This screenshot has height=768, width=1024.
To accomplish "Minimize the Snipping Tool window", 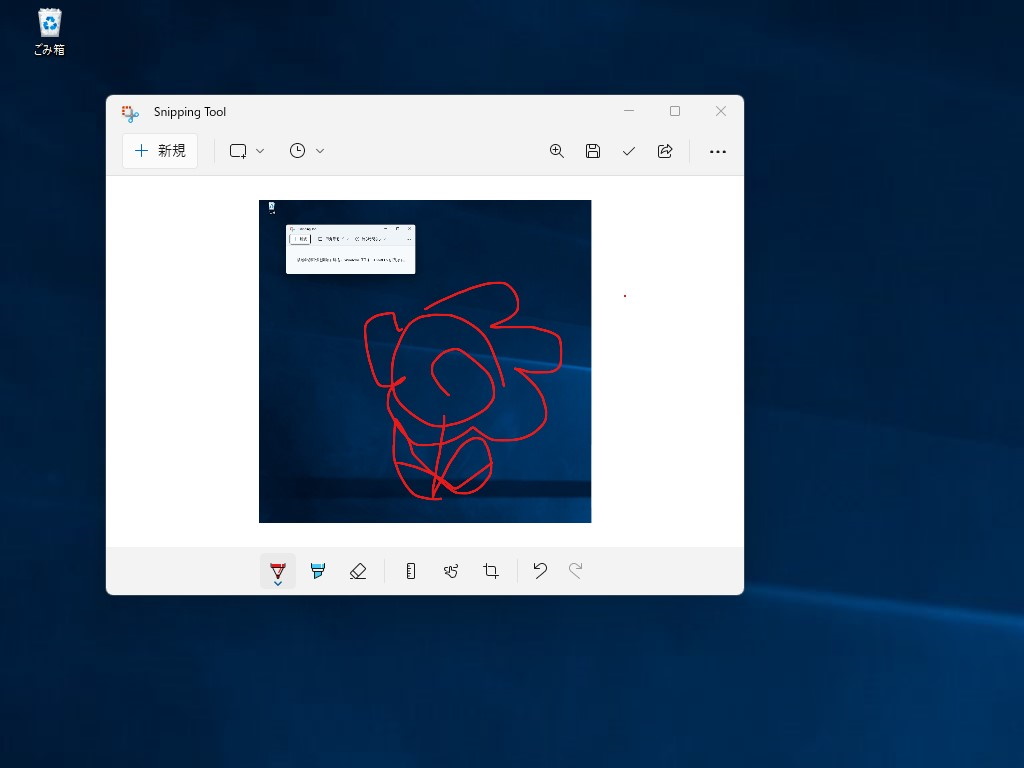I will (x=629, y=111).
